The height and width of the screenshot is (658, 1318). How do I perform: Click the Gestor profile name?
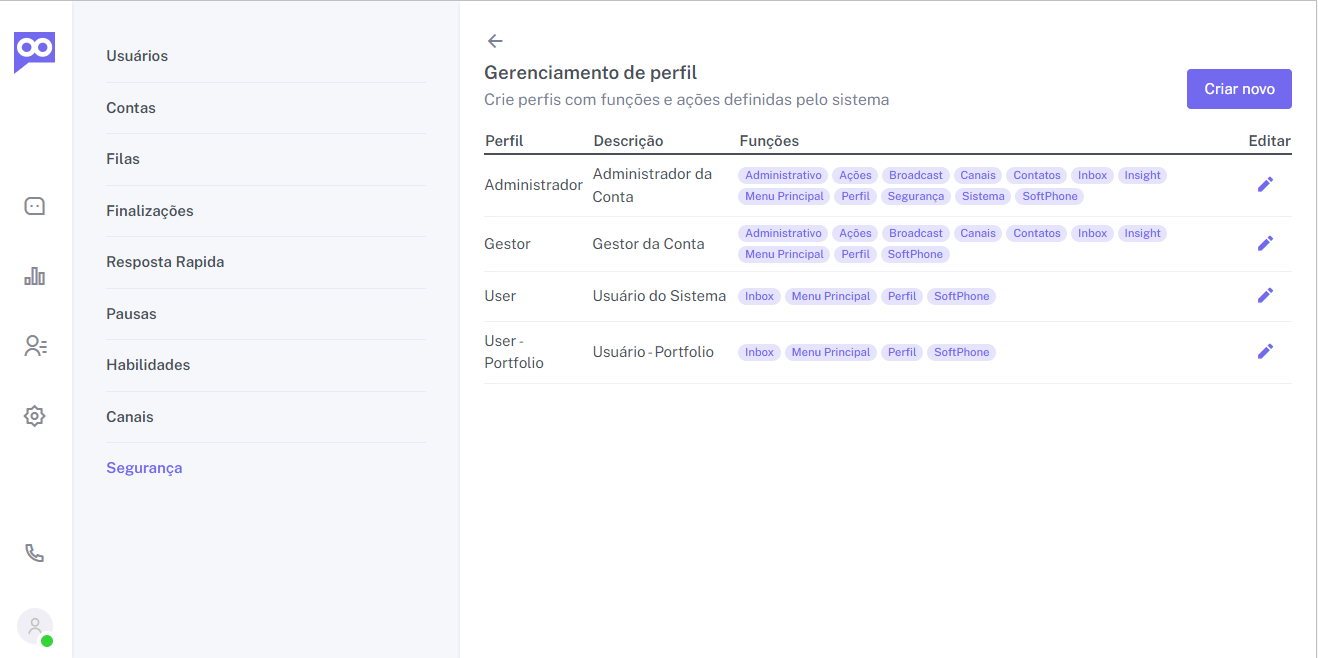click(507, 244)
